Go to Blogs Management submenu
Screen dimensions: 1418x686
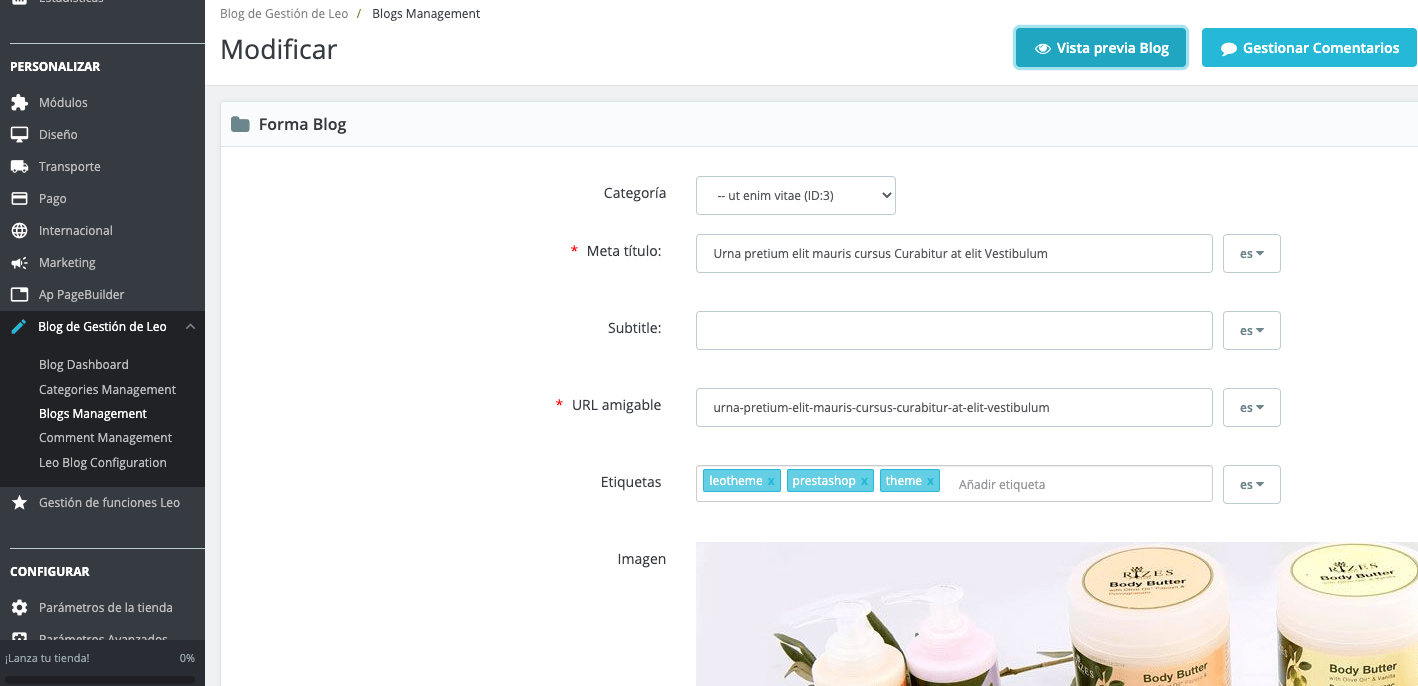93,414
